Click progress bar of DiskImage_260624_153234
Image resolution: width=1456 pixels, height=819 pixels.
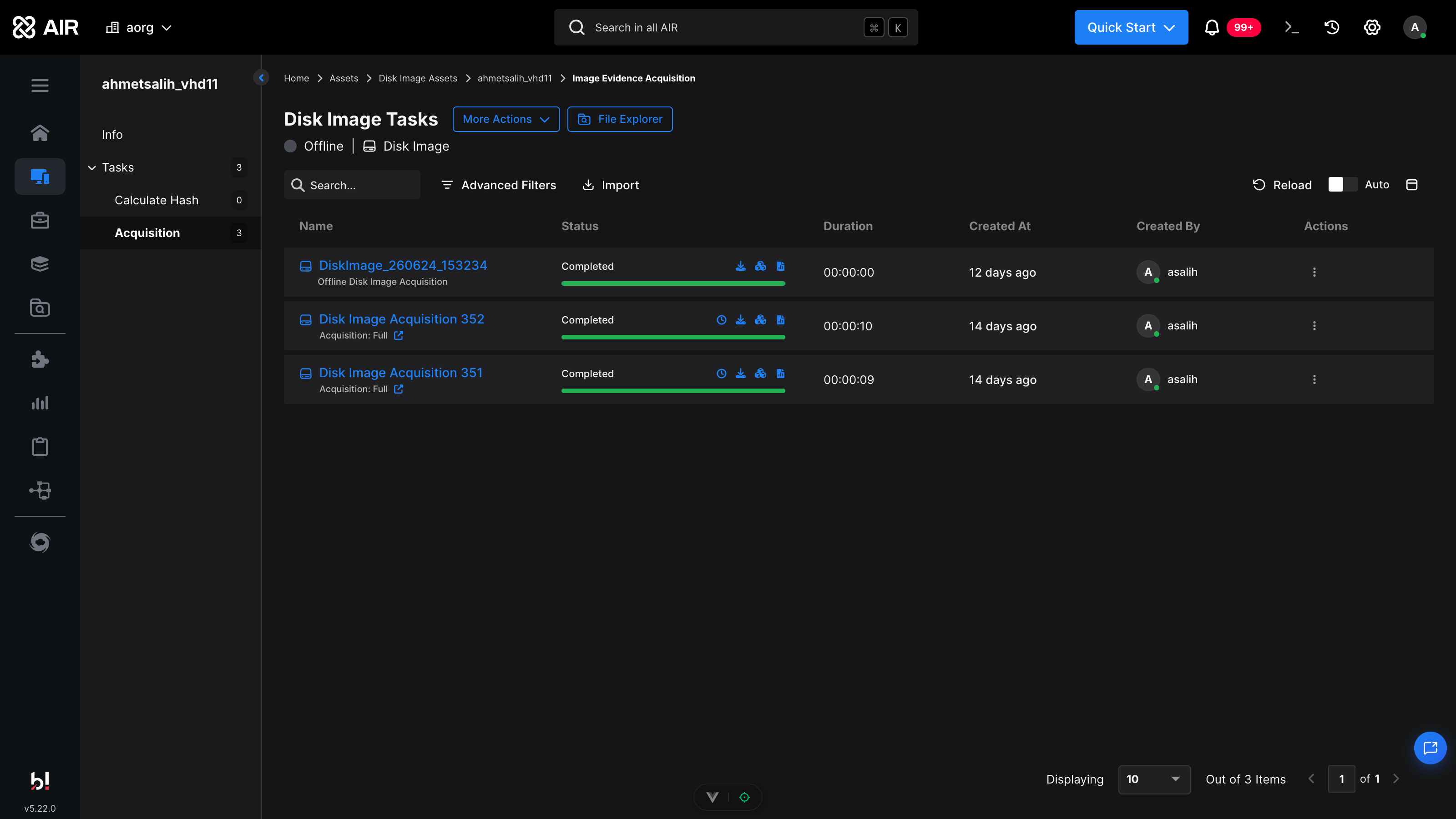point(672,284)
